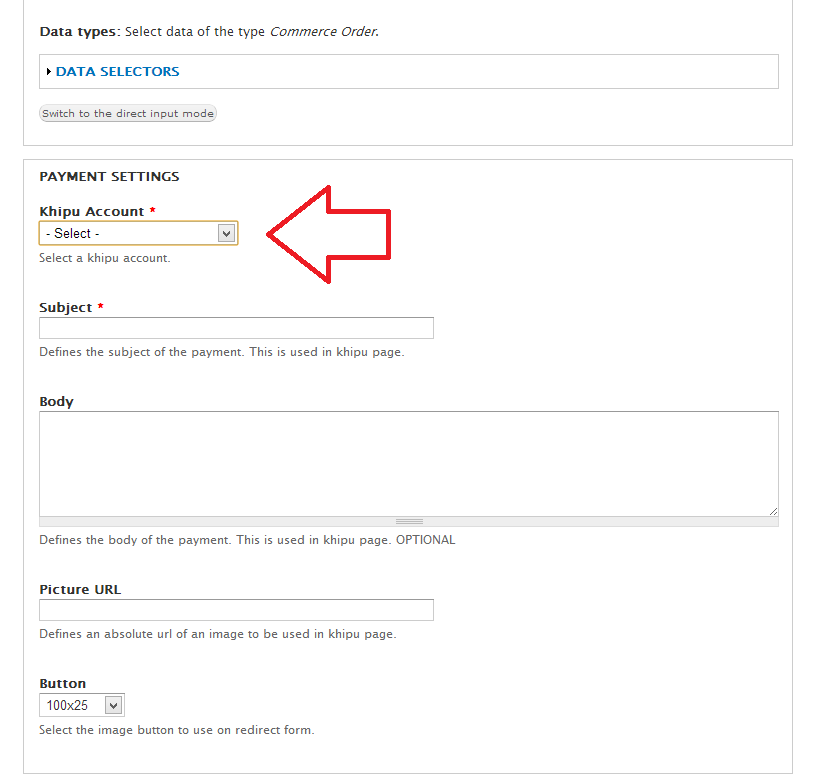Grab the Body textarea resize grip bar
This screenshot has width=816, height=784.
(408, 521)
